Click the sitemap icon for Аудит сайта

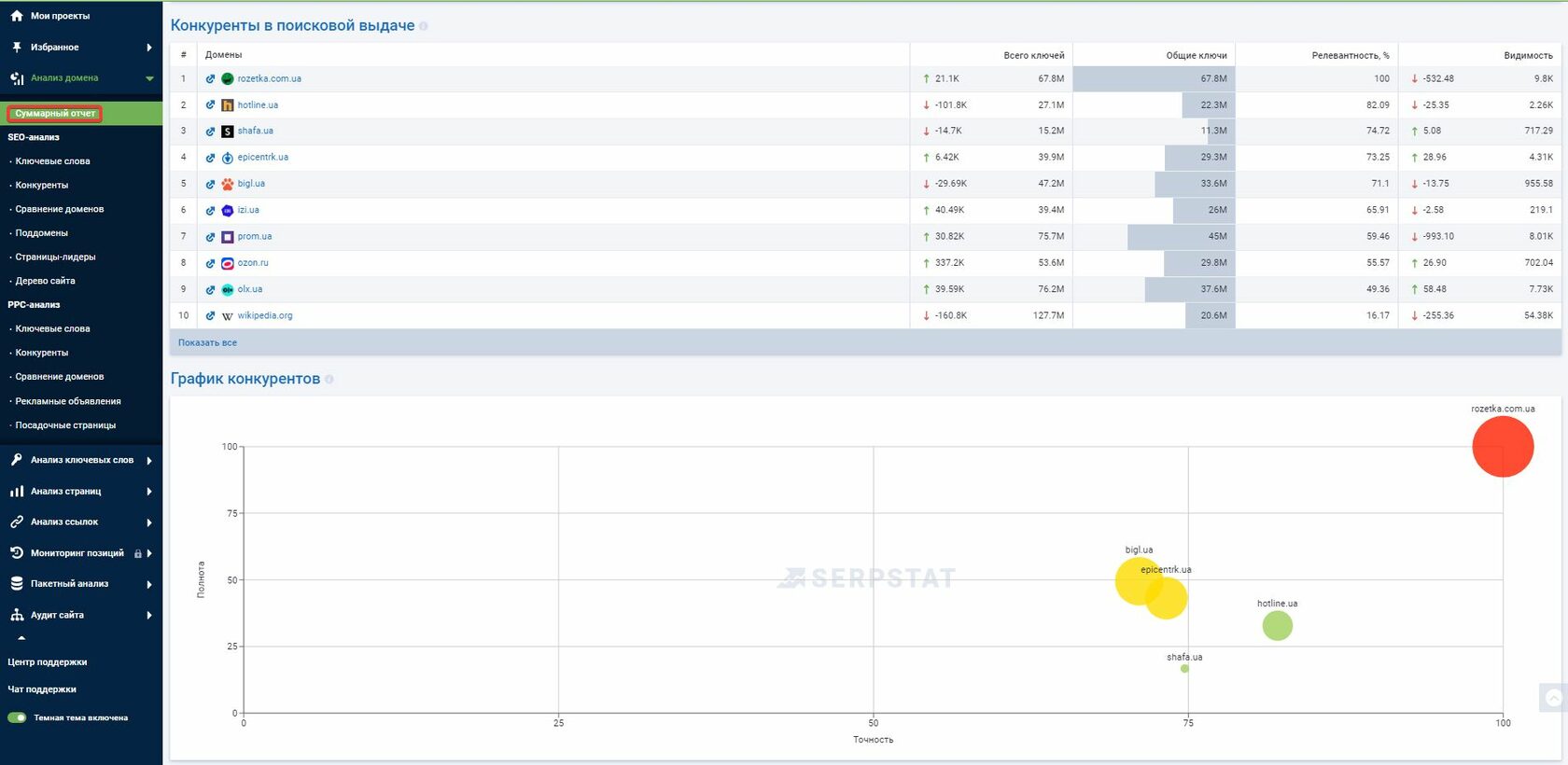coord(17,615)
